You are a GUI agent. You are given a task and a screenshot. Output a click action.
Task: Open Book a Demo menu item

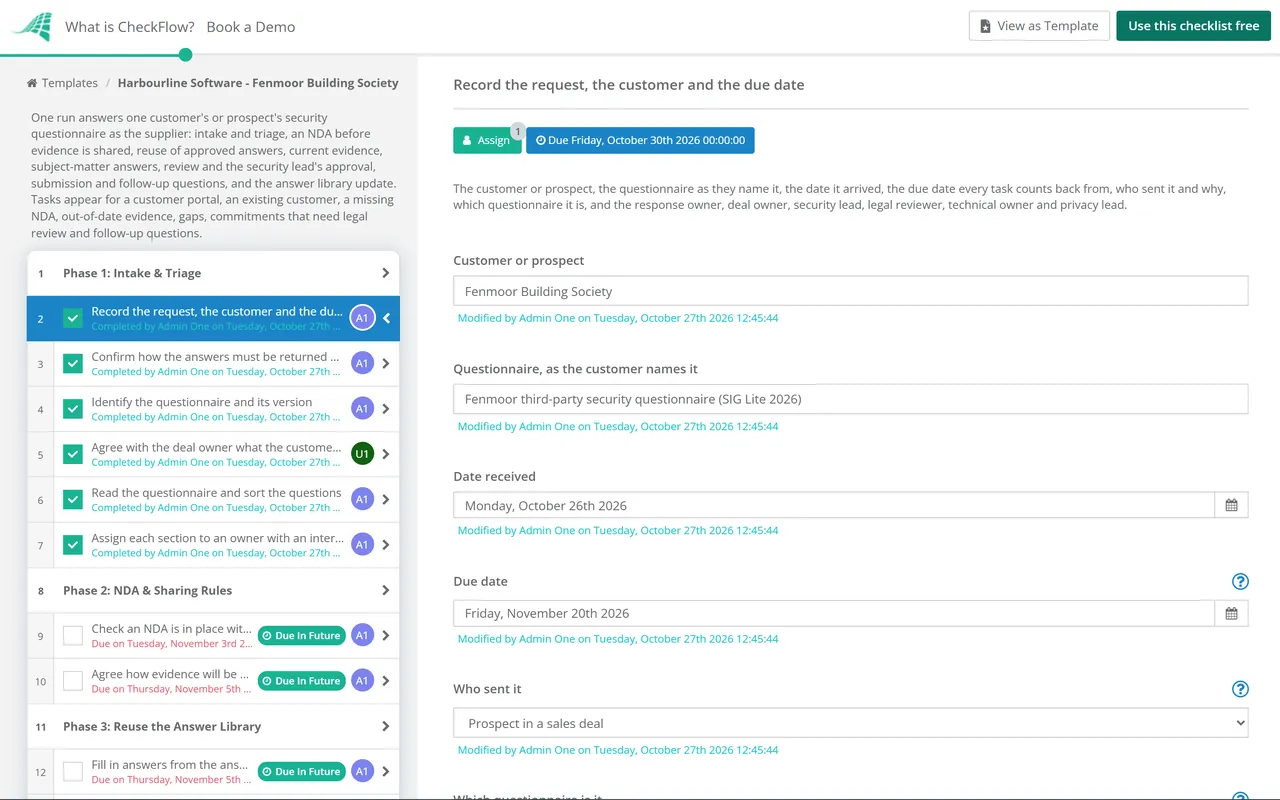click(x=251, y=27)
